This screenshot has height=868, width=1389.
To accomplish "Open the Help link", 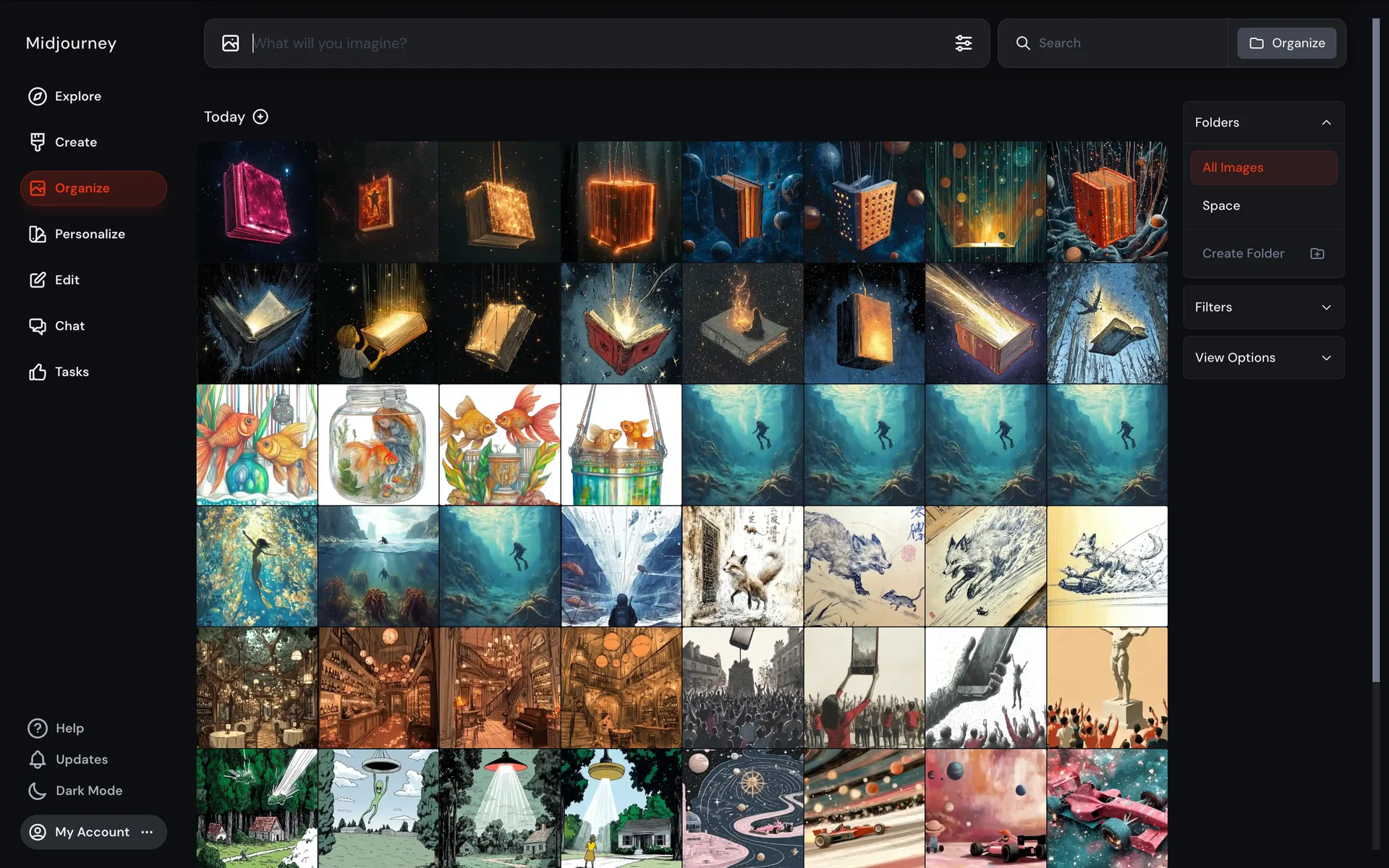I will coord(69,728).
